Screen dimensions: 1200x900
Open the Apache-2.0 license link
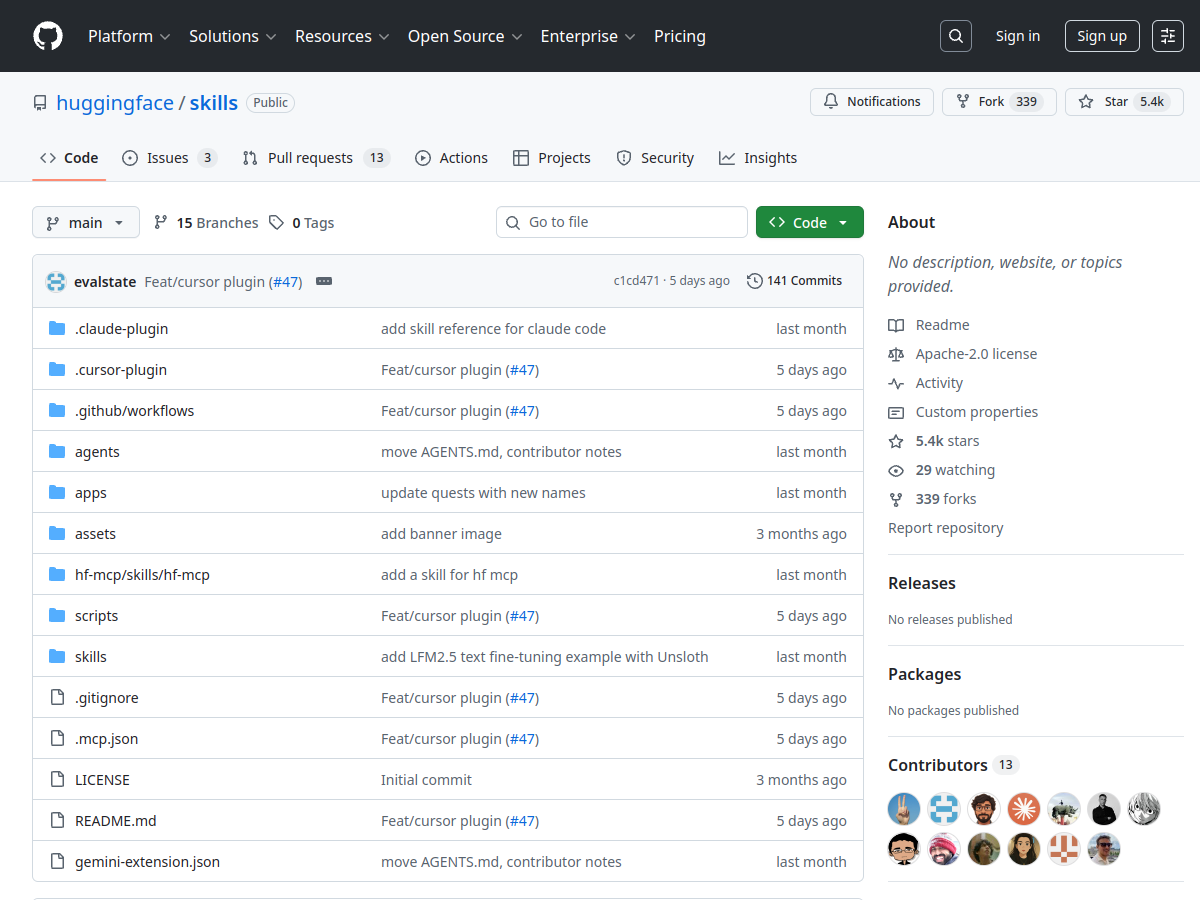(976, 354)
